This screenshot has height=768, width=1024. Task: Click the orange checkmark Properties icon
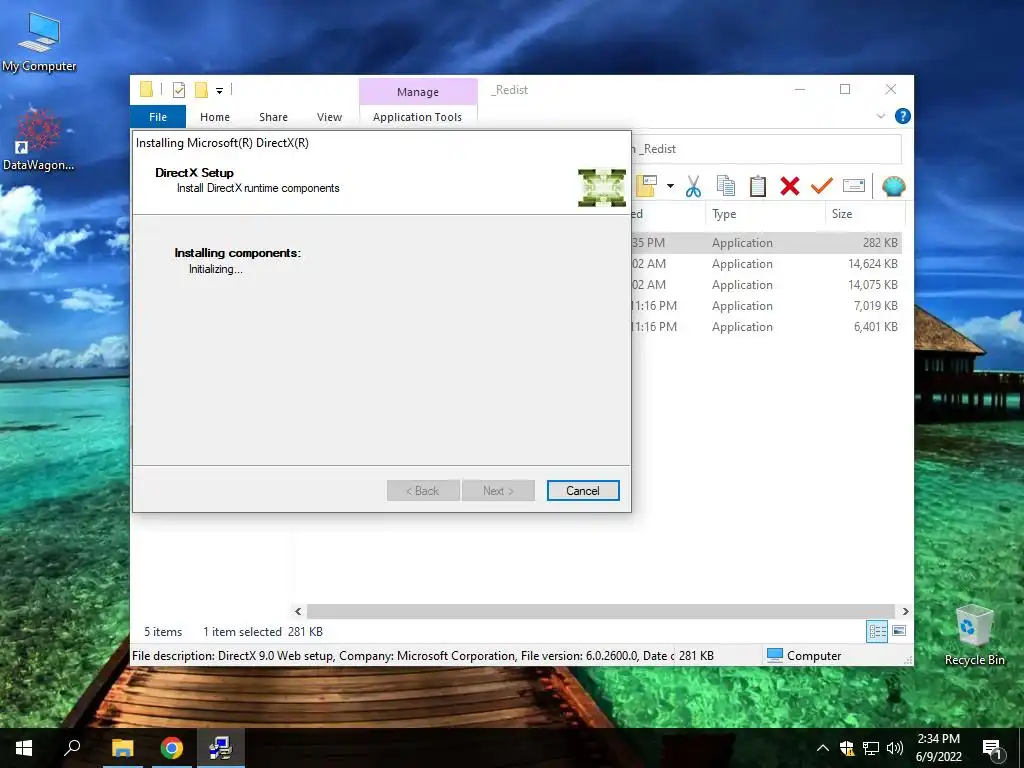[822, 186]
